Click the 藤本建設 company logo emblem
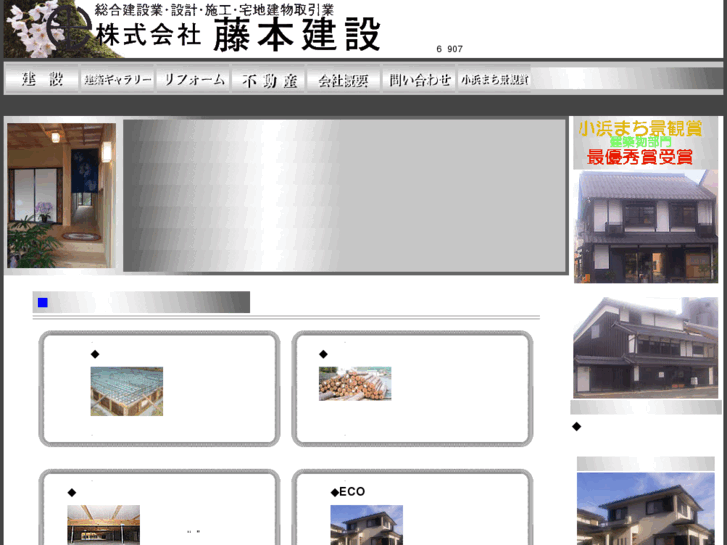 tap(70, 29)
